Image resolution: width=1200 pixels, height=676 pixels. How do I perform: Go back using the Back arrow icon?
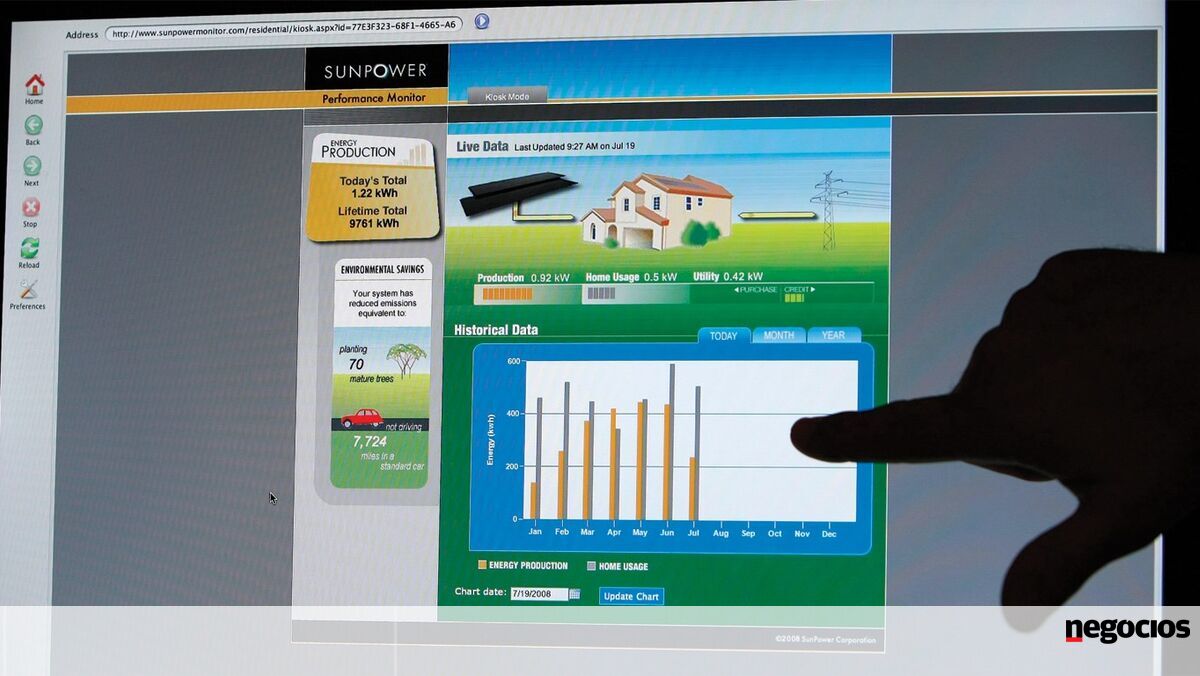(33, 125)
